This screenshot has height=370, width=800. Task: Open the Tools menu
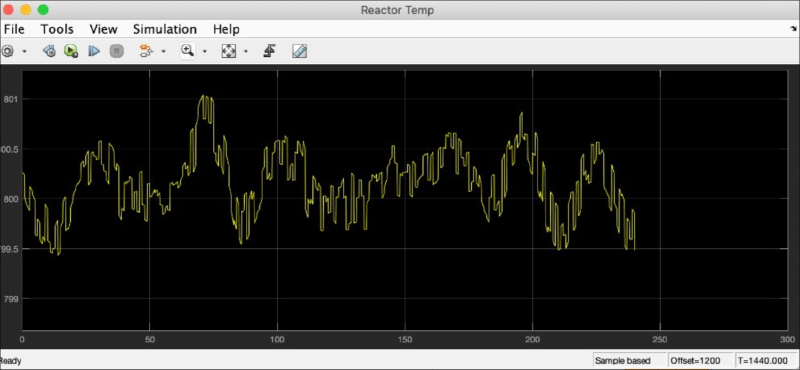tap(57, 29)
